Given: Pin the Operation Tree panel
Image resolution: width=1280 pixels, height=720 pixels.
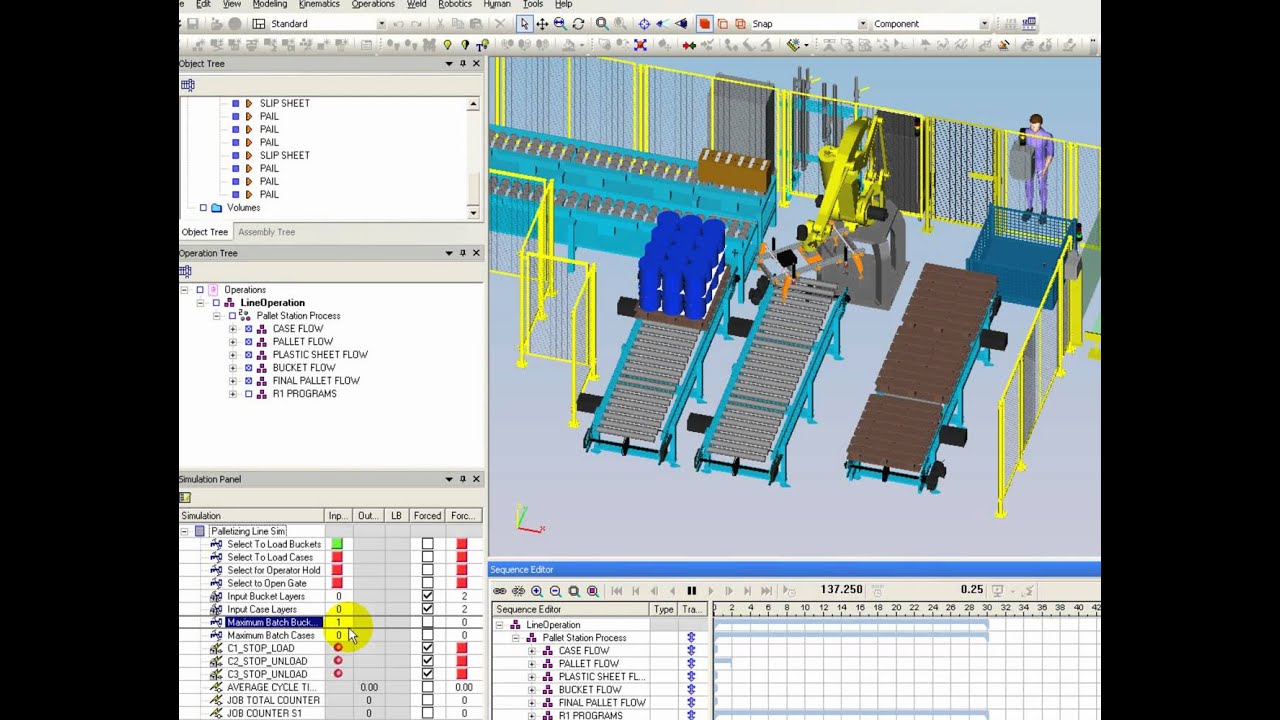Looking at the screenshot, I should (463, 253).
